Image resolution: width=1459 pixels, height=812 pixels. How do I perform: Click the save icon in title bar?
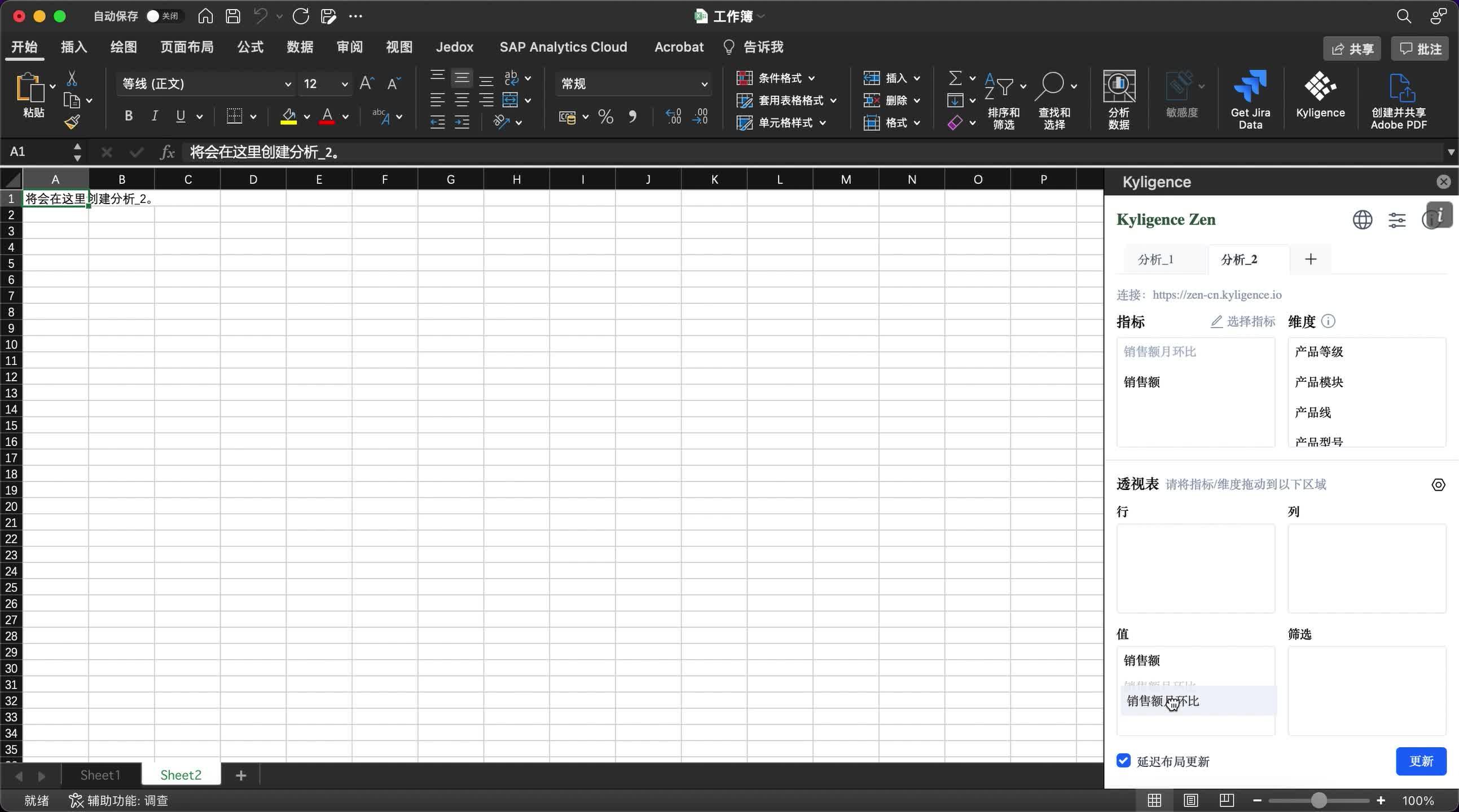pos(233,16)
